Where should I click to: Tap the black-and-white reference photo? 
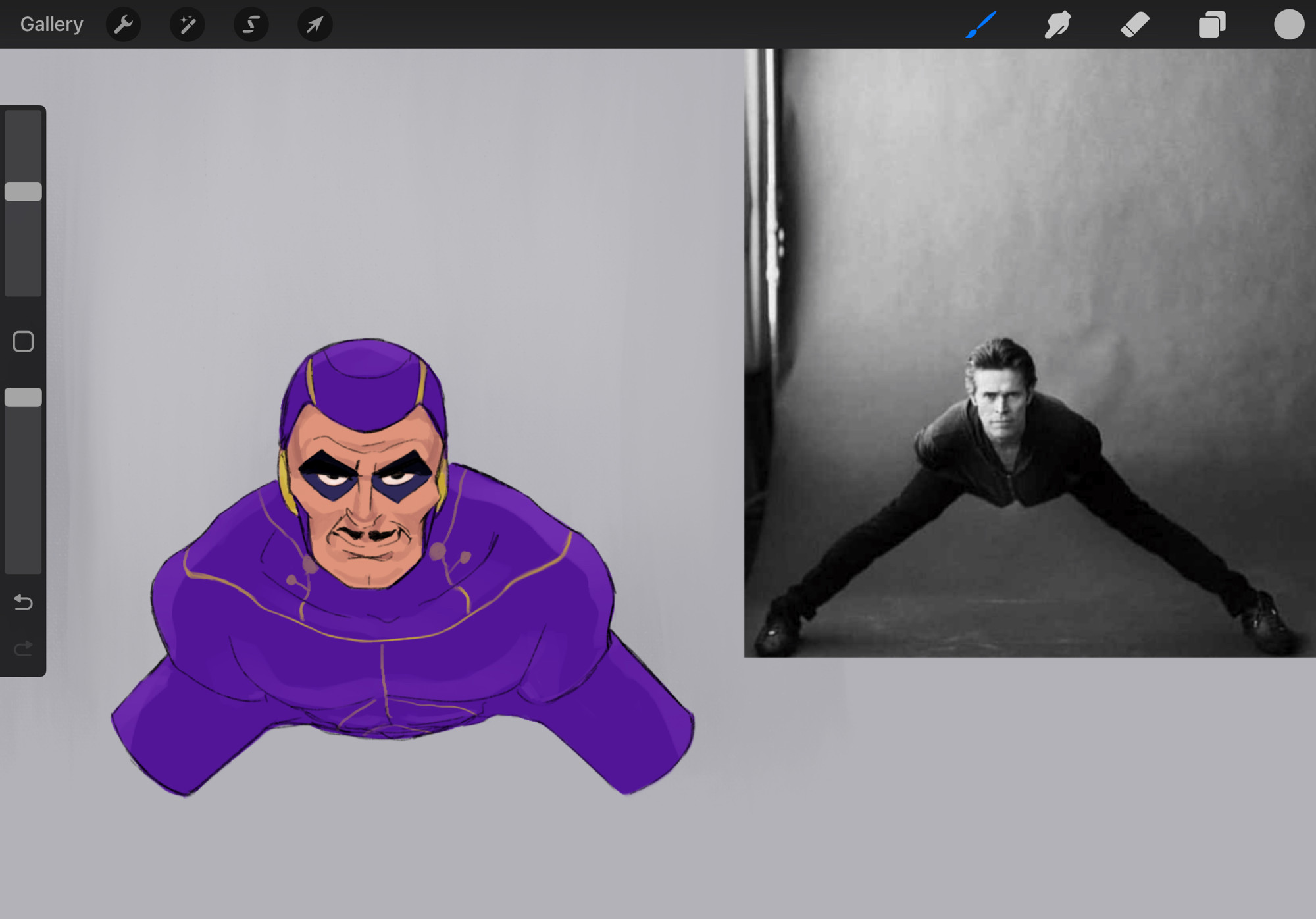[1030, 353]
